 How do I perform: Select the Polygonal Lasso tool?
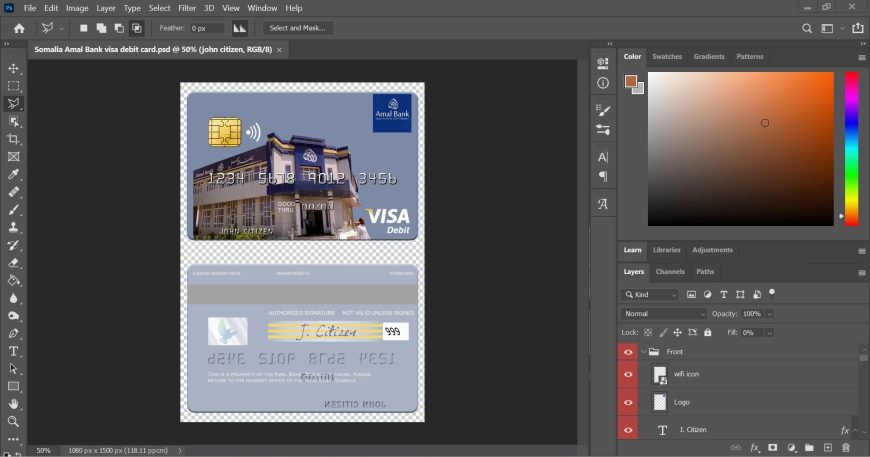[x=13, y=104]
